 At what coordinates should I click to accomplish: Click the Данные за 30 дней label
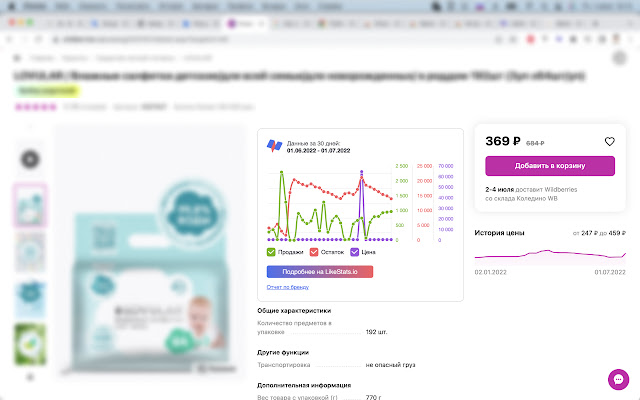[313, 143]
